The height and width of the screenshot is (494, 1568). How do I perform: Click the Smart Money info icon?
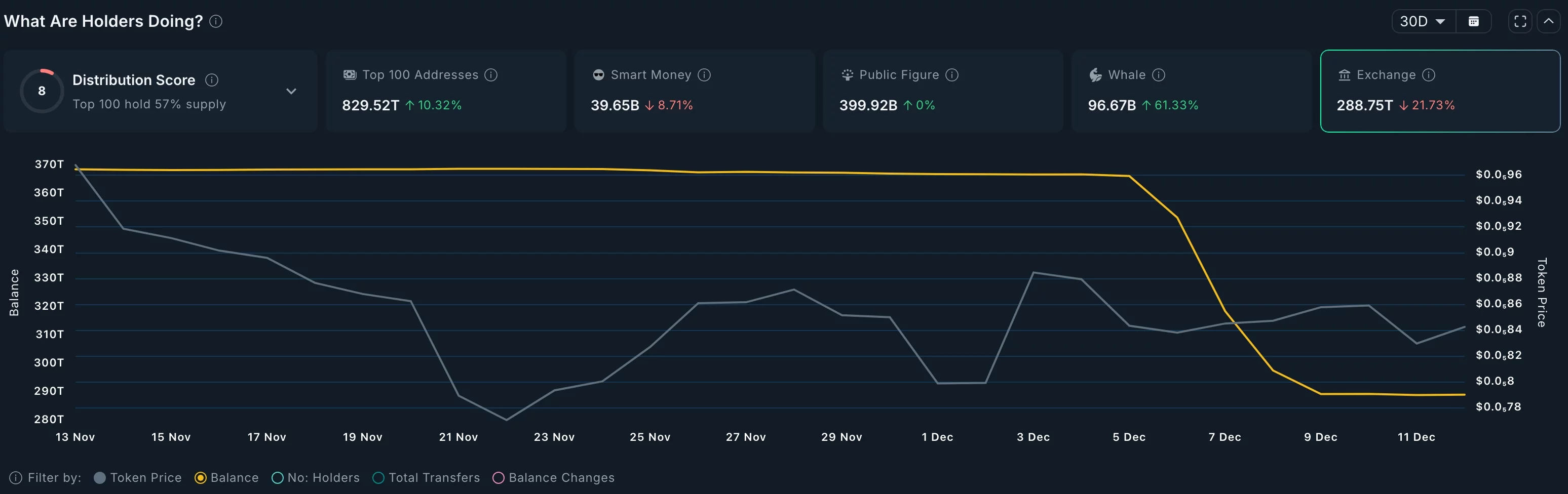pos(704,75)
